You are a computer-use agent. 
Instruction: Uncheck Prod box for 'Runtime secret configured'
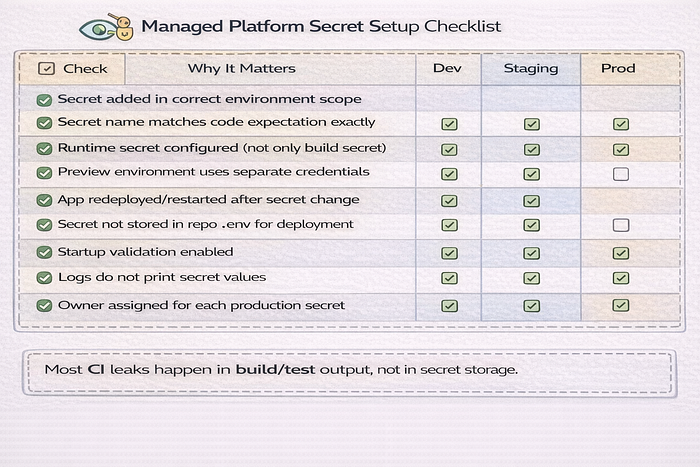click(x=621, y=149)
